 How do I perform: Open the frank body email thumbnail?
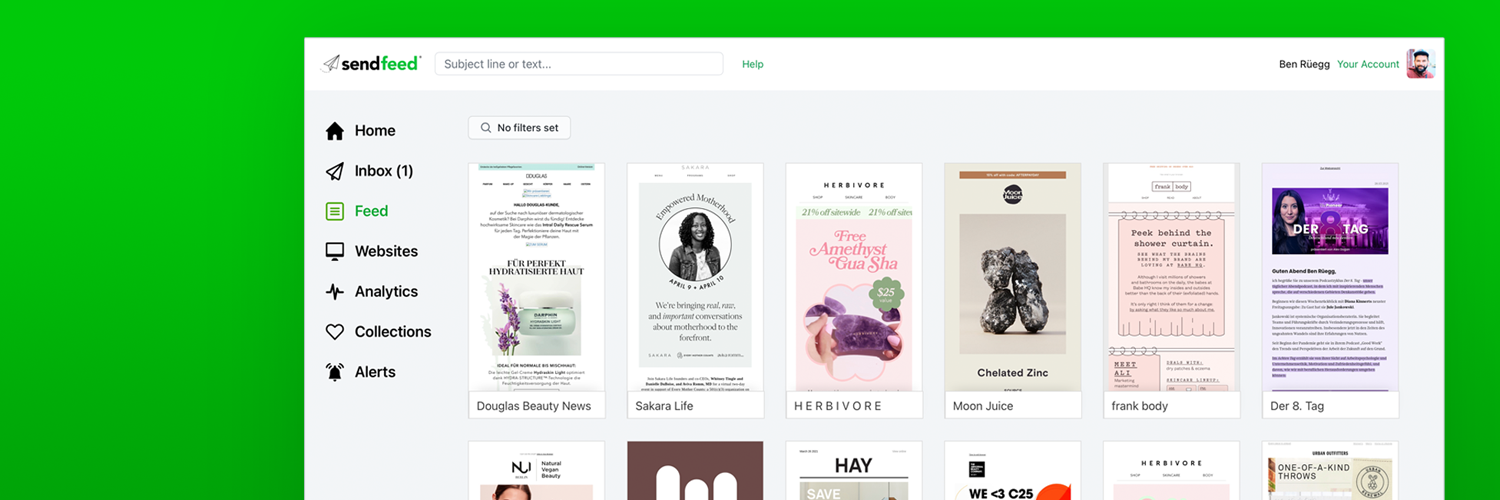pyautogui.click(x=1172, y=277)
